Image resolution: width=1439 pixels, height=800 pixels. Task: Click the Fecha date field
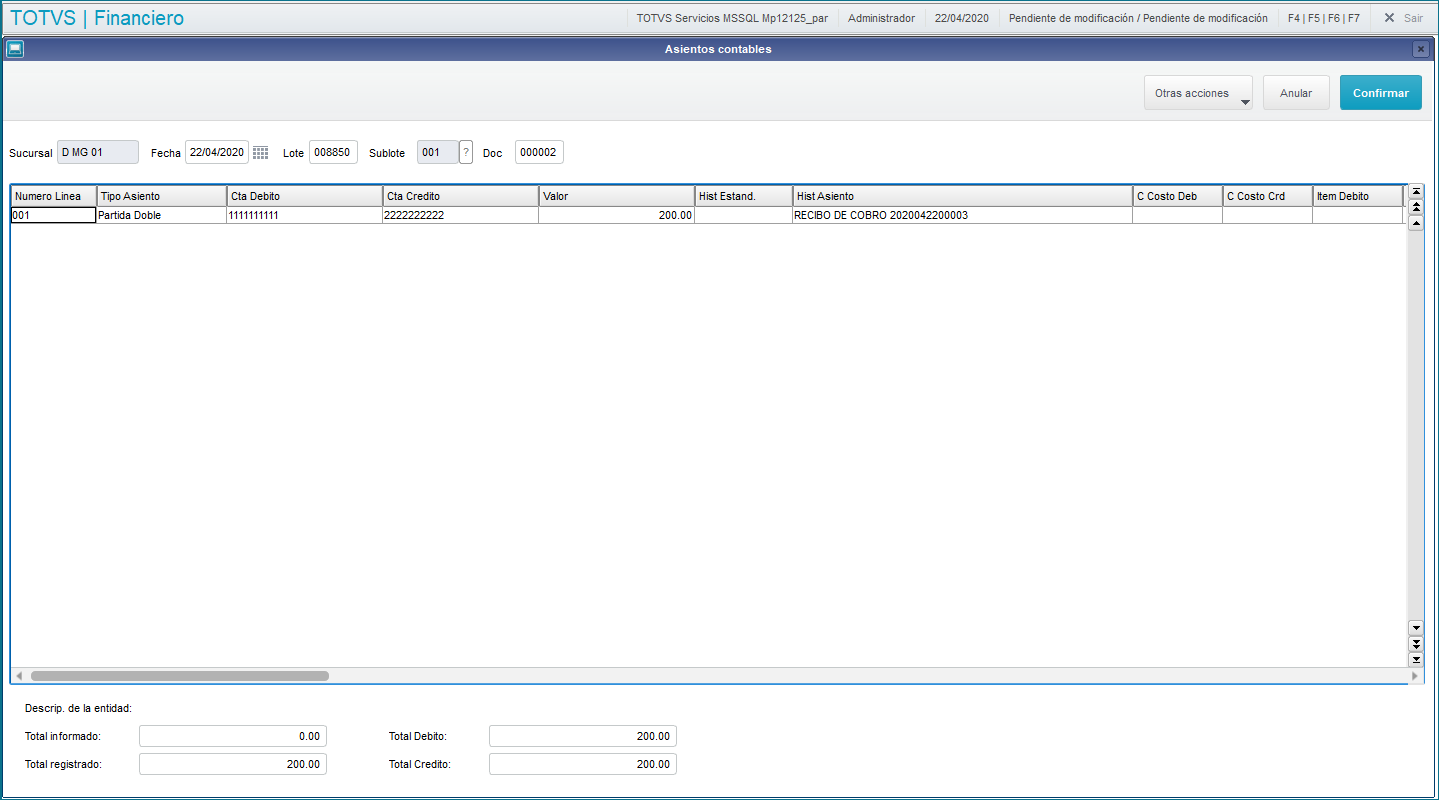[217, 152]
